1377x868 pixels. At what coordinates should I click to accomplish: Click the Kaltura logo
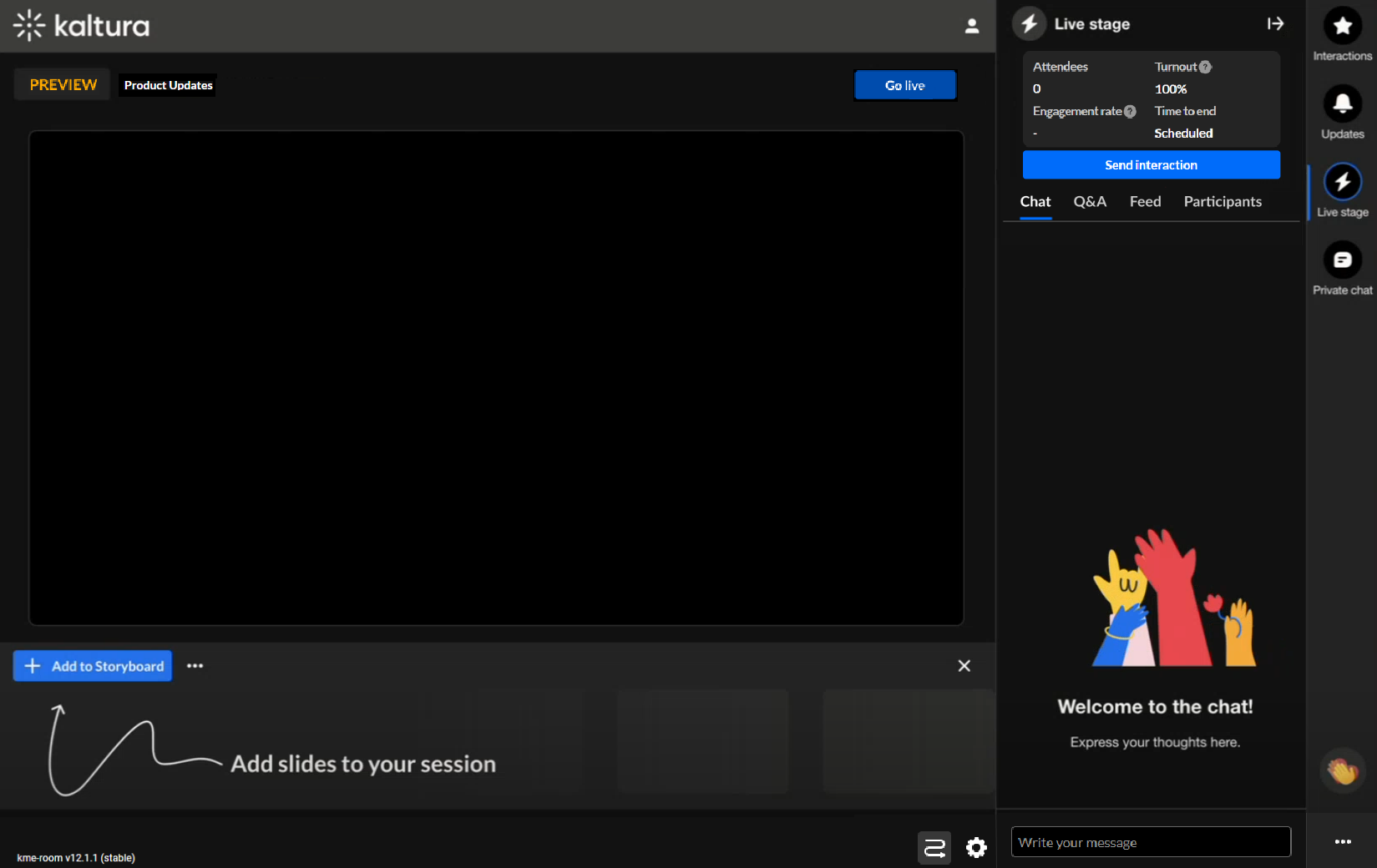[82, 26]
